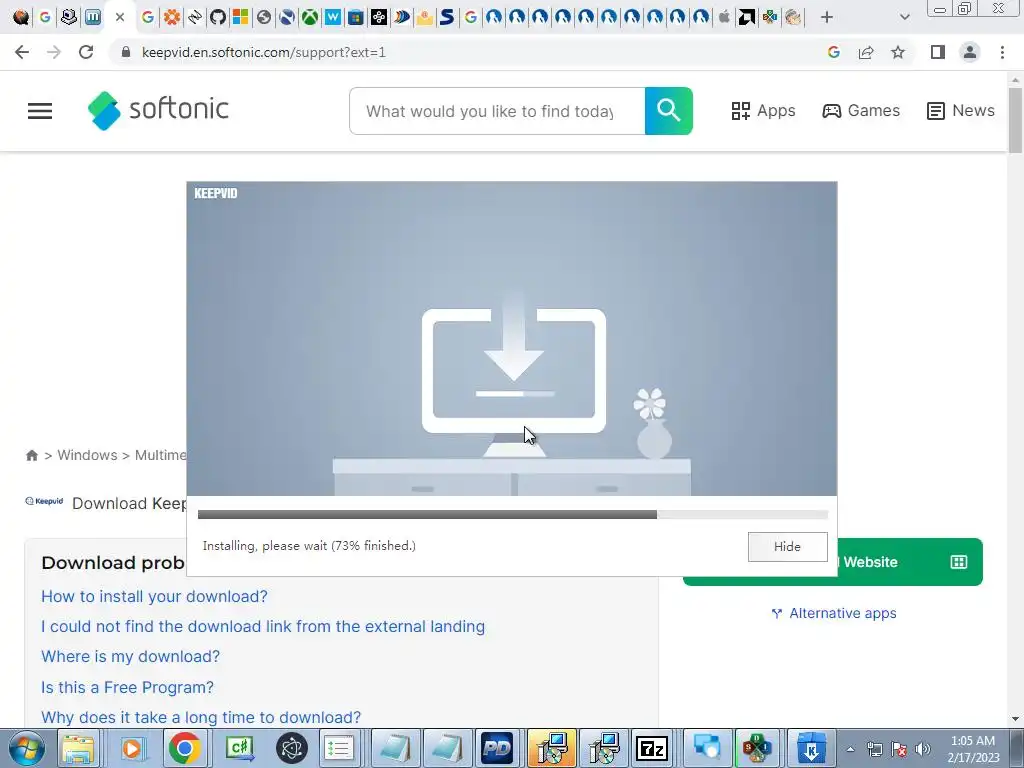Click the page vertical scrollbar thumb
This screenshot has height=768, width=1024.
[x=1016, y=120]
